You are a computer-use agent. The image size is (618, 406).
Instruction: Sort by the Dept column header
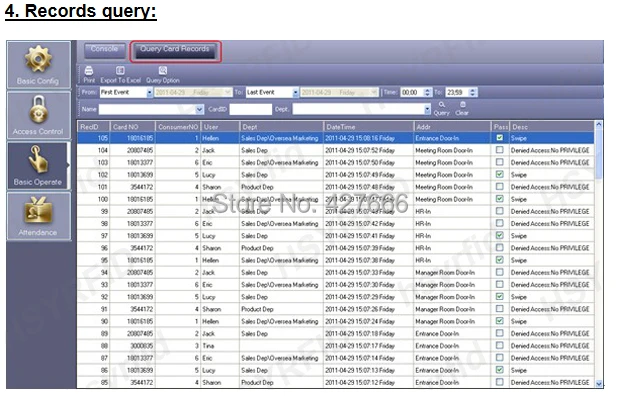pos(281,127)
